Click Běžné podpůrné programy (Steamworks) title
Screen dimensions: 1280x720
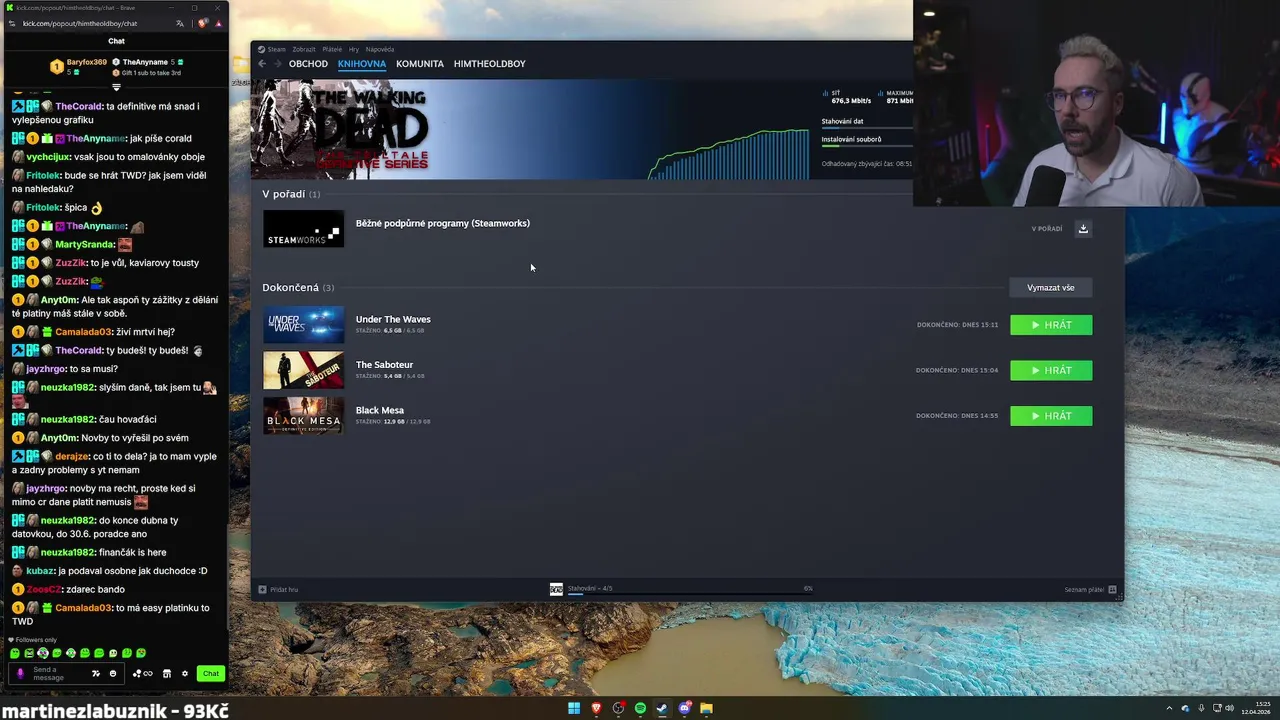pos(443,223)
